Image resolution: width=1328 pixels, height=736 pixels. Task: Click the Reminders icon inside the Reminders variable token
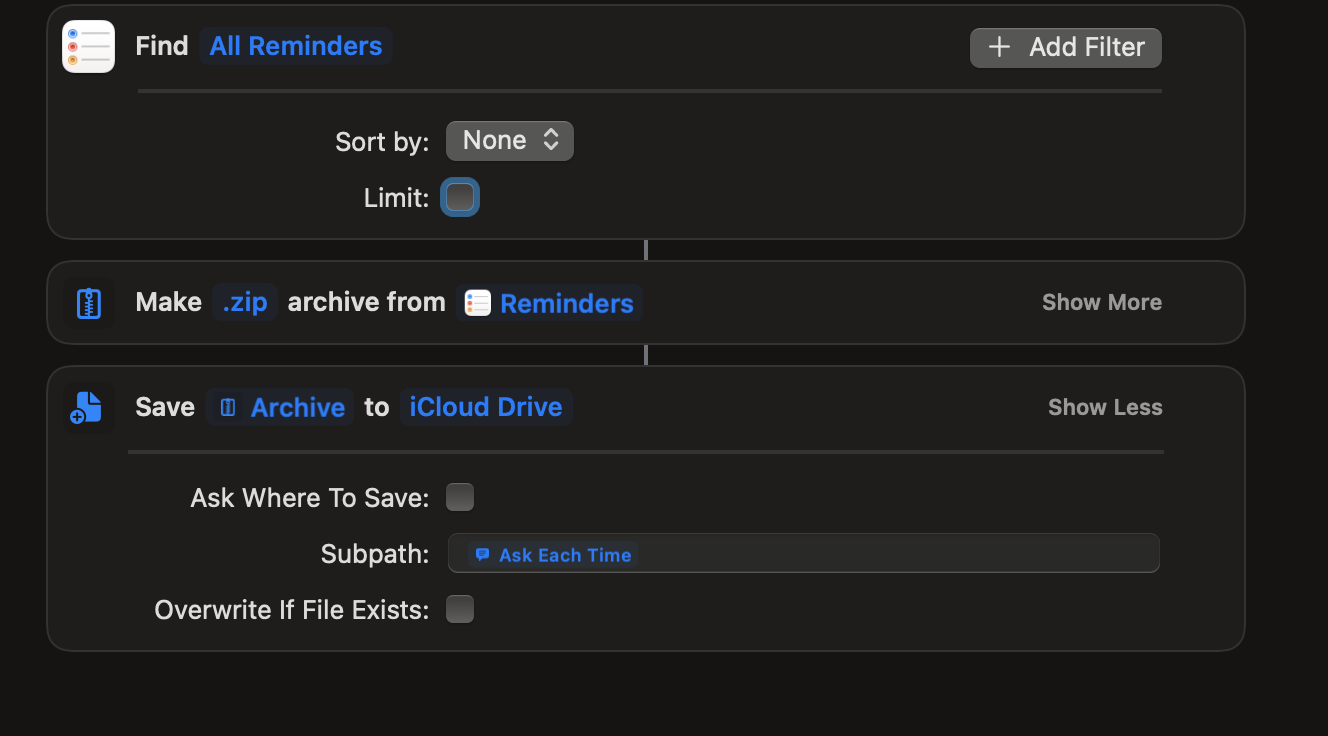pos(477,302)
